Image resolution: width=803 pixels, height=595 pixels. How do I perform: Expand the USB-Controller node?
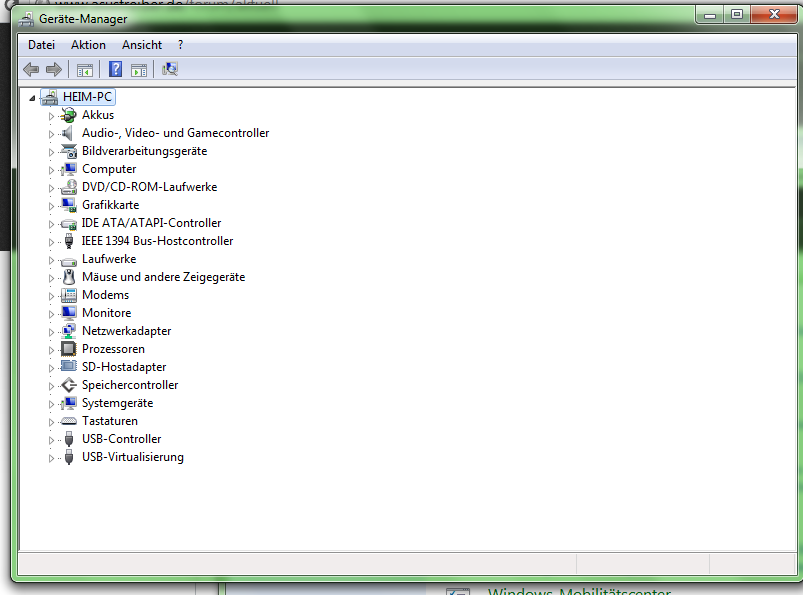(51, 440)
